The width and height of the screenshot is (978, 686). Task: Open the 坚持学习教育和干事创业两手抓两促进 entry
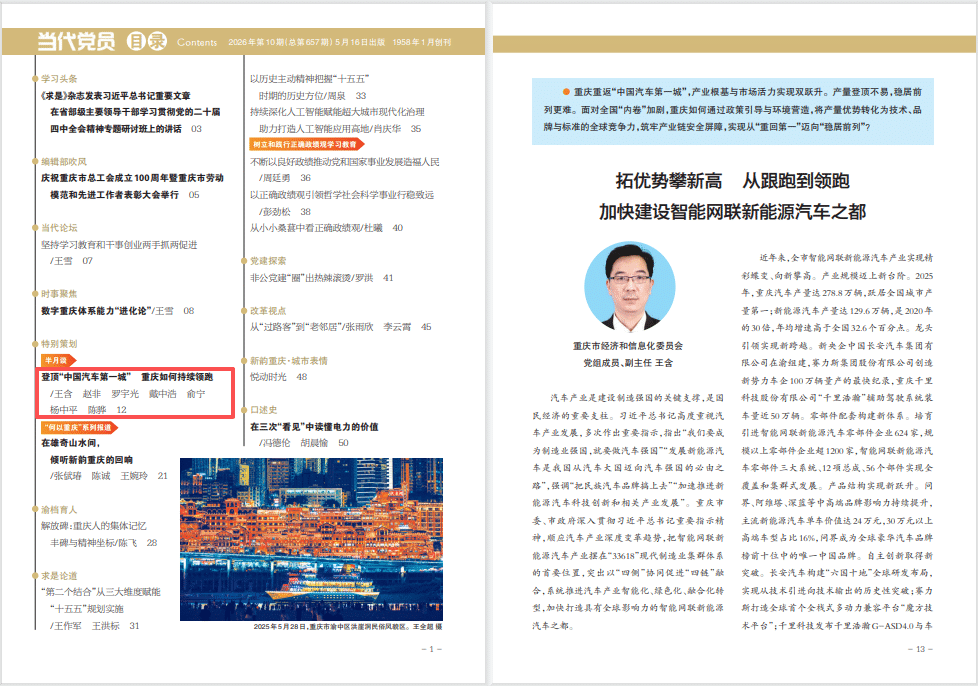[119, 244]
